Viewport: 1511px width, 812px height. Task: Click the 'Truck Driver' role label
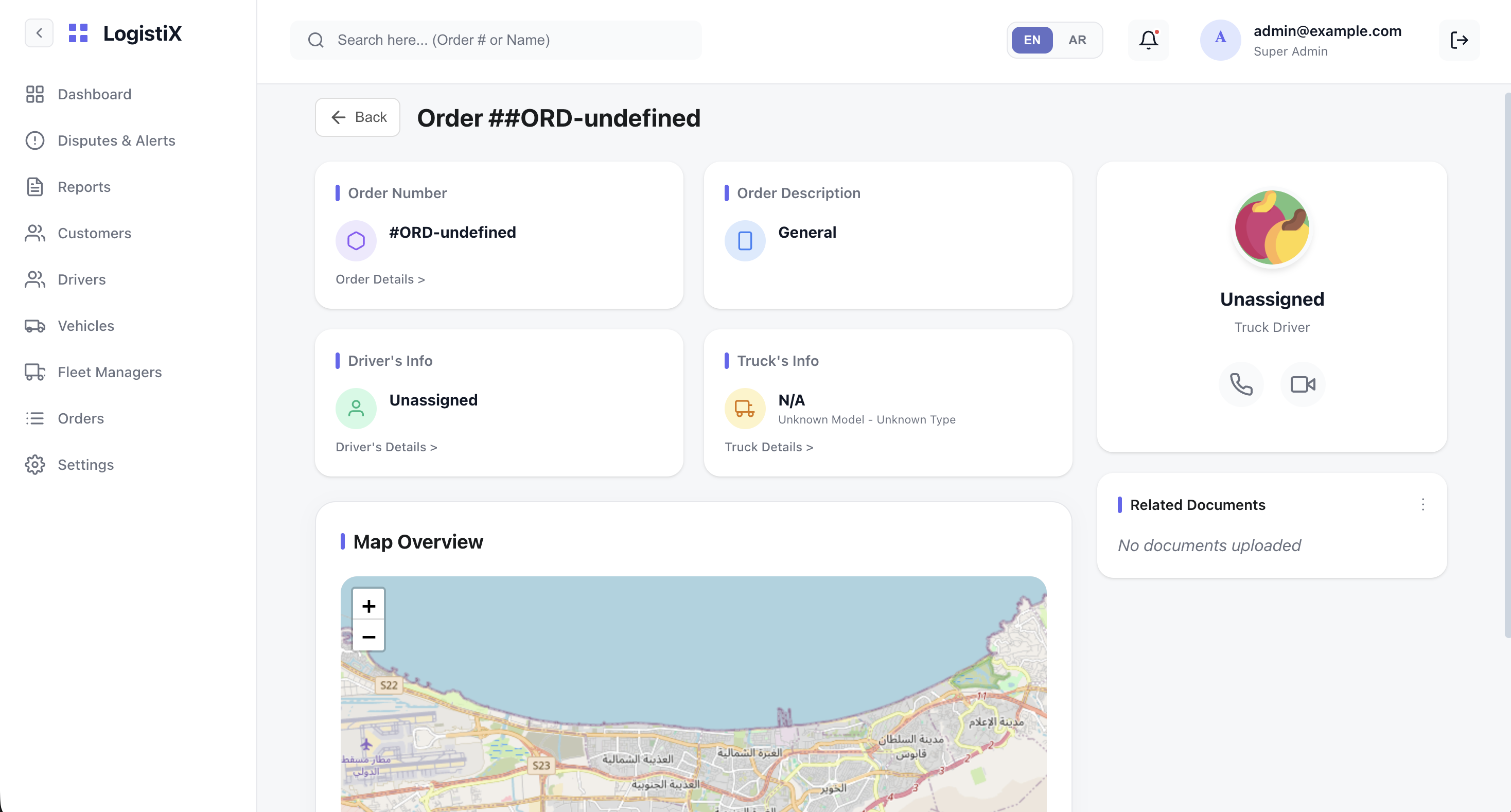click(1272, 328)
